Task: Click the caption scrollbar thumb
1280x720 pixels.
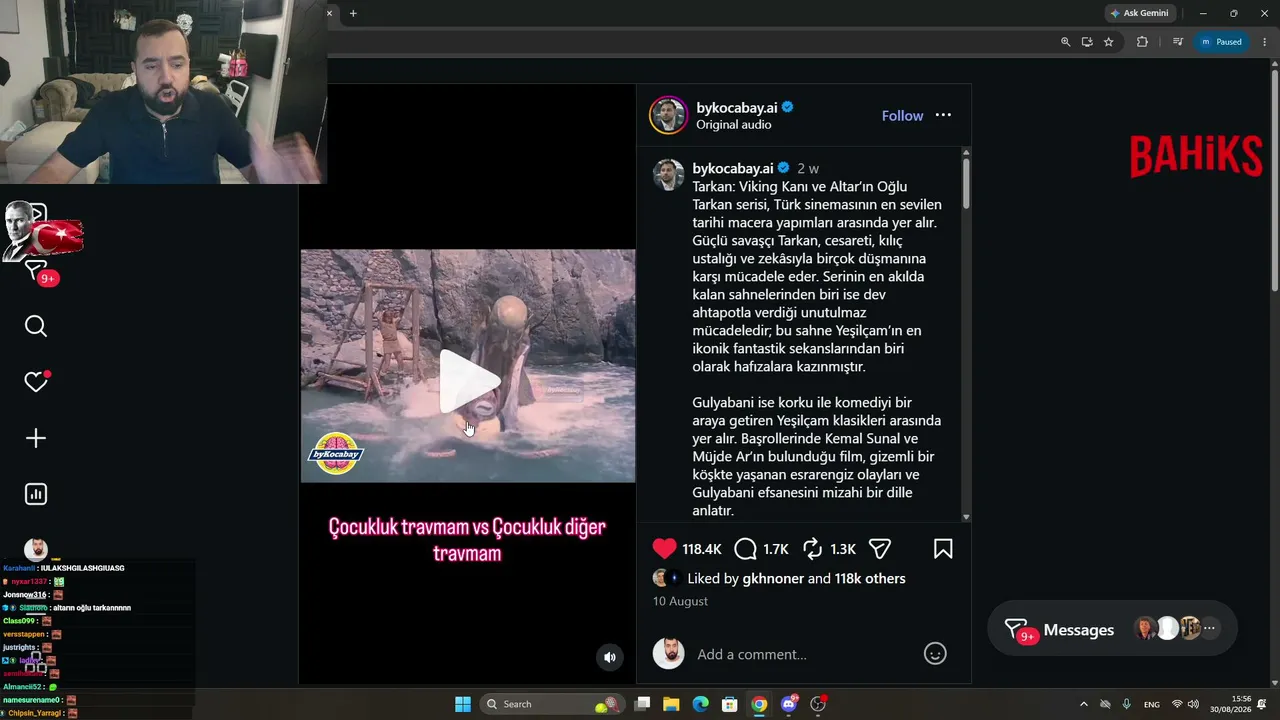Action: 966,183
